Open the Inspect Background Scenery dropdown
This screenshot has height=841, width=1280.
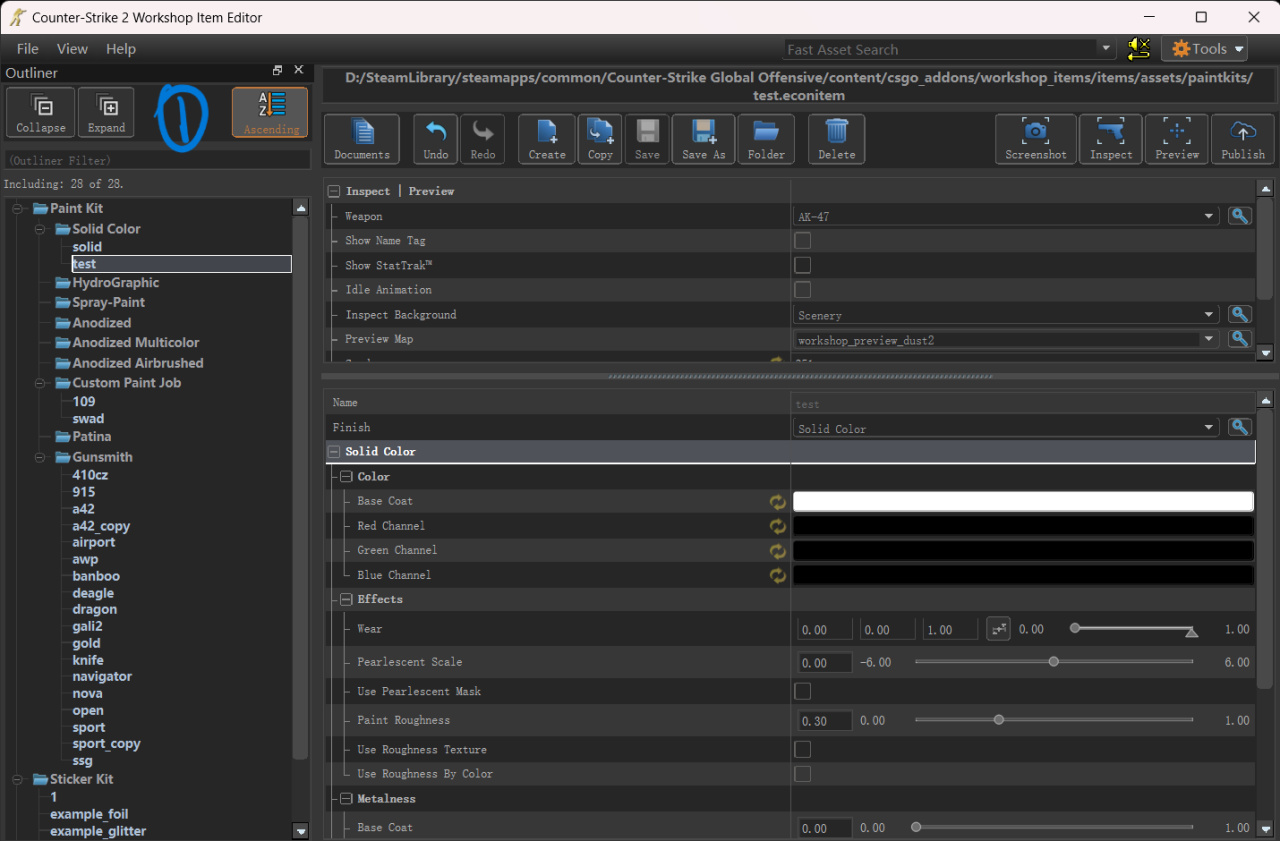point(1006,315)
